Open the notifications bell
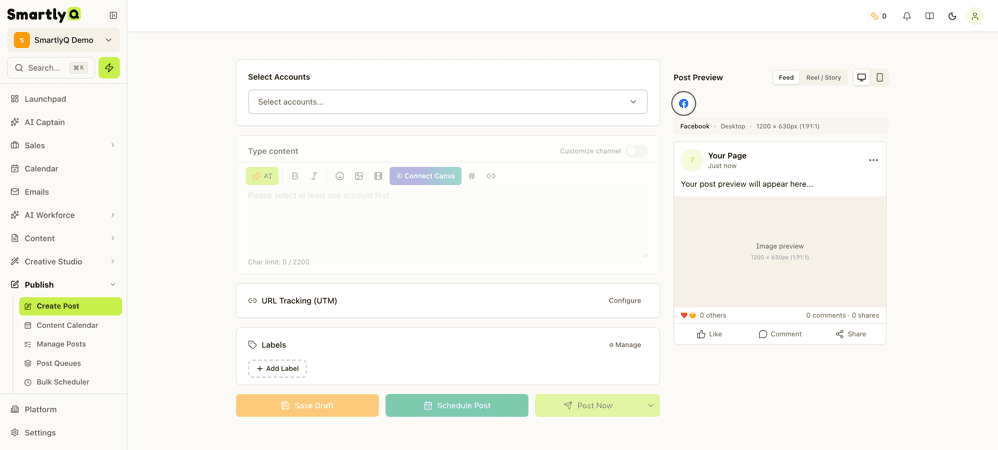The height and width of the screenshot is (450, 998). 907,17
